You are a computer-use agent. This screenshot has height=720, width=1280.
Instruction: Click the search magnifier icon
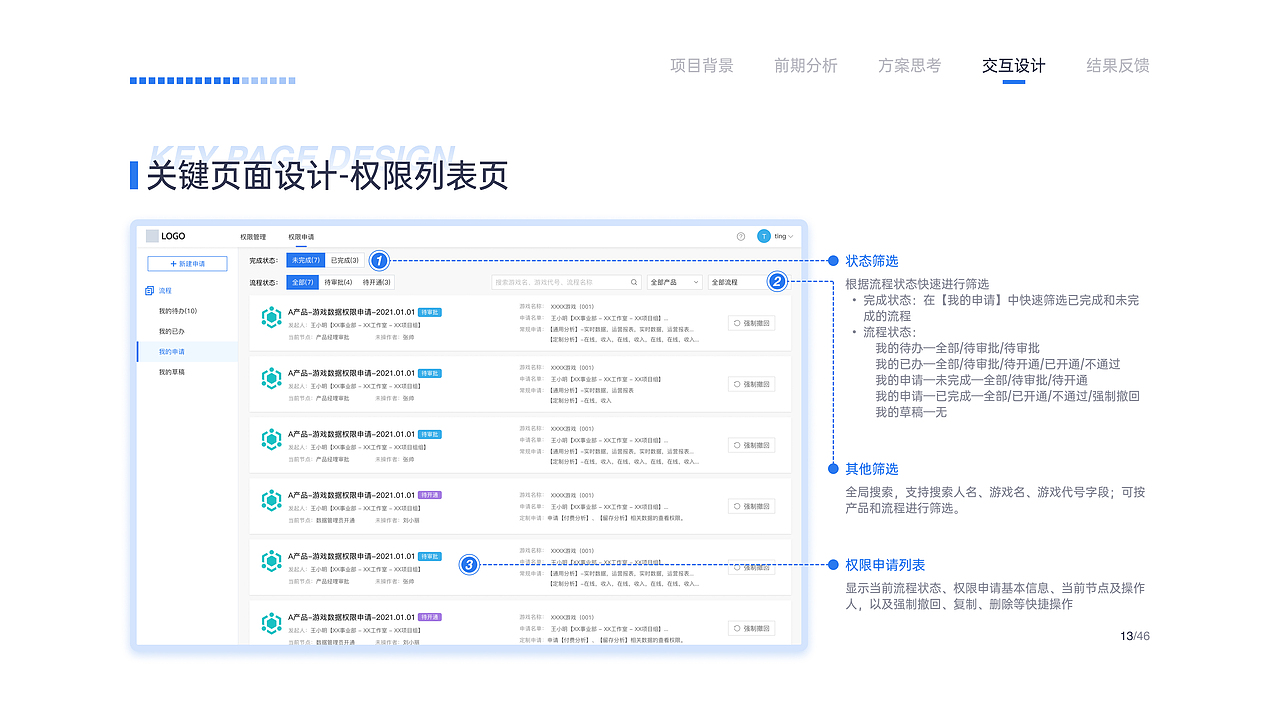[x=634, y=282]
